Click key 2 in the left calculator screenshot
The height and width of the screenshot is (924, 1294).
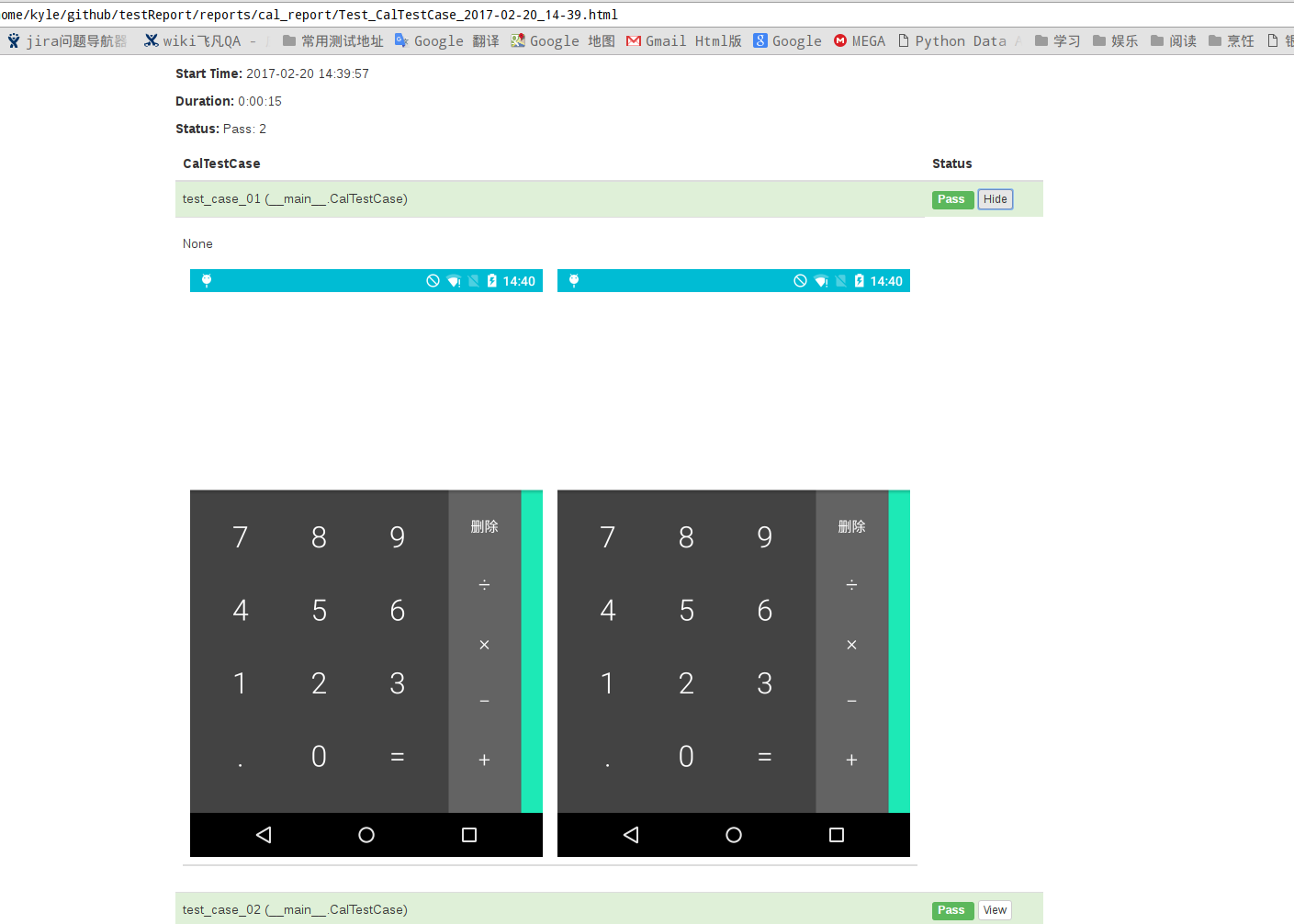319,682
